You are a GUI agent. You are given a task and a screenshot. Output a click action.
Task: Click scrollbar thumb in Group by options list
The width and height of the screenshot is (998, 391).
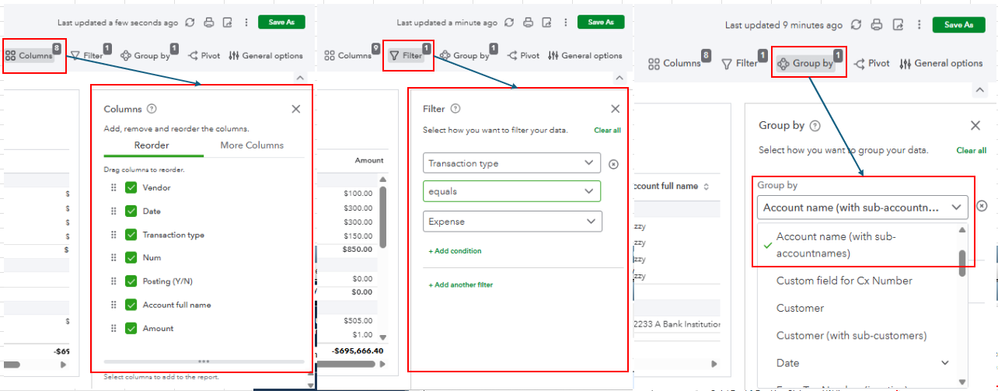[x=962, y=263]
